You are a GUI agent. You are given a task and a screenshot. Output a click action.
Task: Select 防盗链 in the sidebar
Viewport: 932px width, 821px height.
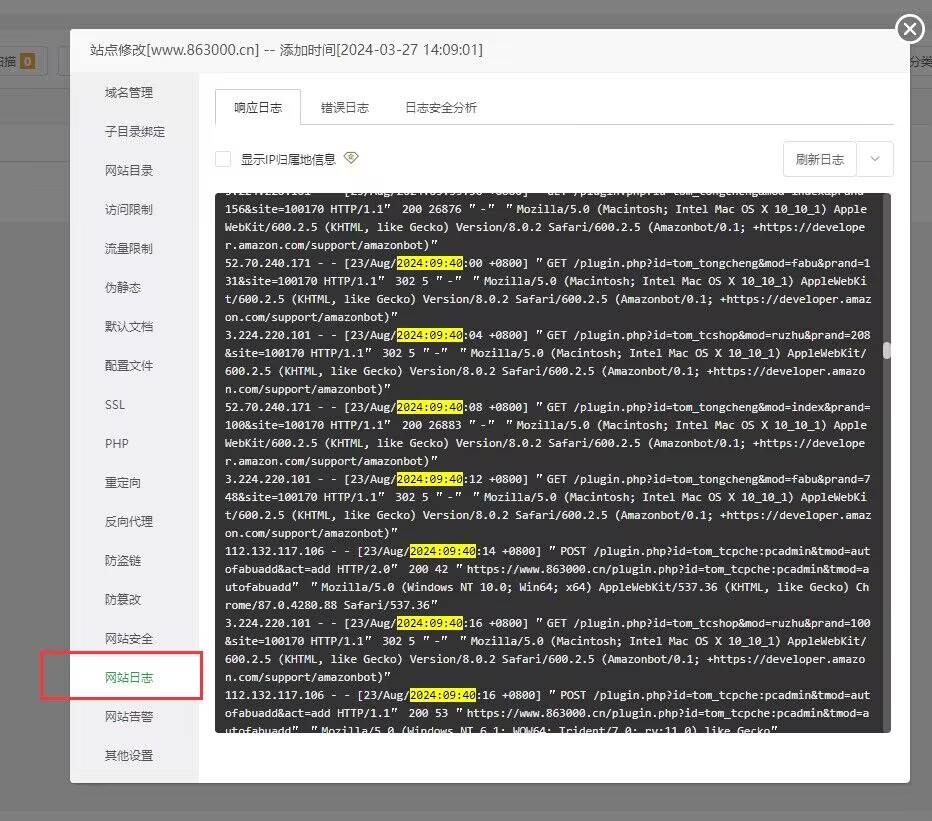pyautogui.click(x=123, y=561)
